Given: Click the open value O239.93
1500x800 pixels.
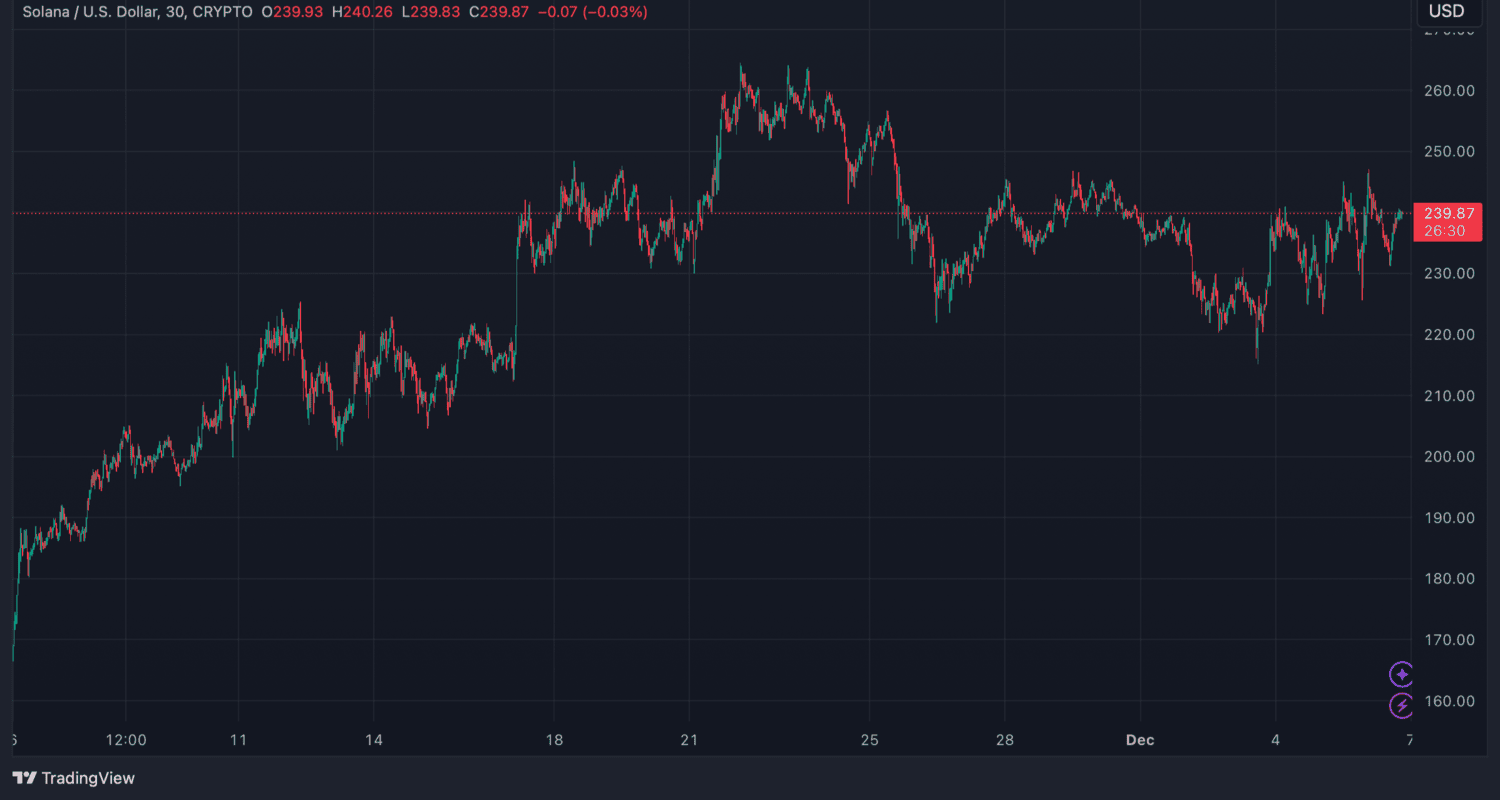Looking at the screenshot, I should coord(293,12).
